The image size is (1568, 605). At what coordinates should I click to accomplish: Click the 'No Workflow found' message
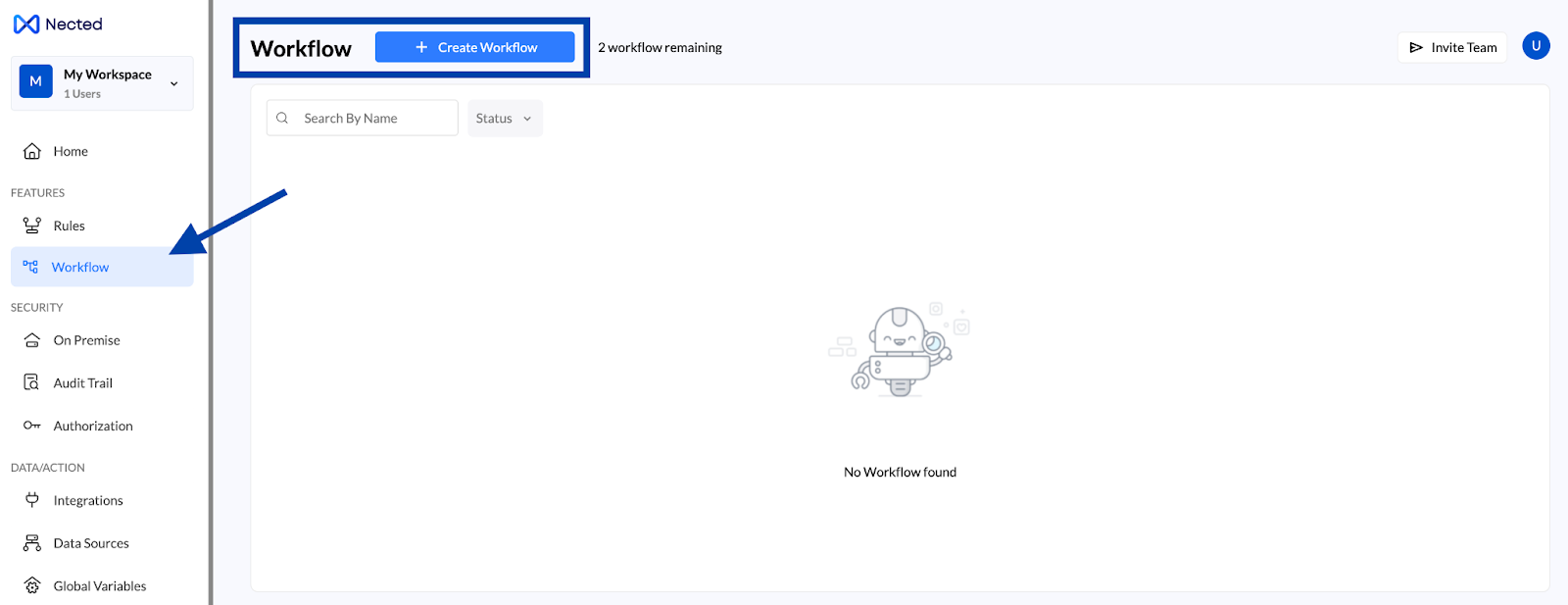coord(900,472)
